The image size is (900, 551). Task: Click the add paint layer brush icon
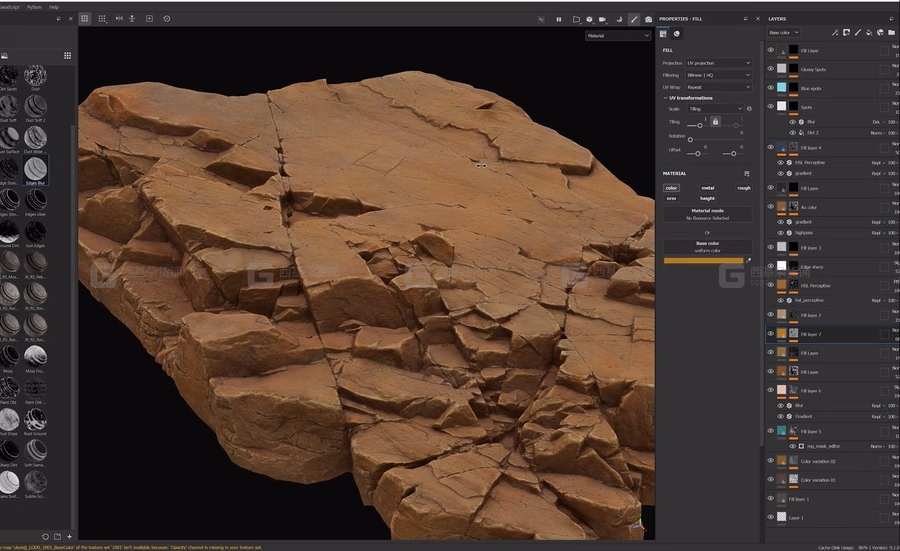coord(858,33)
